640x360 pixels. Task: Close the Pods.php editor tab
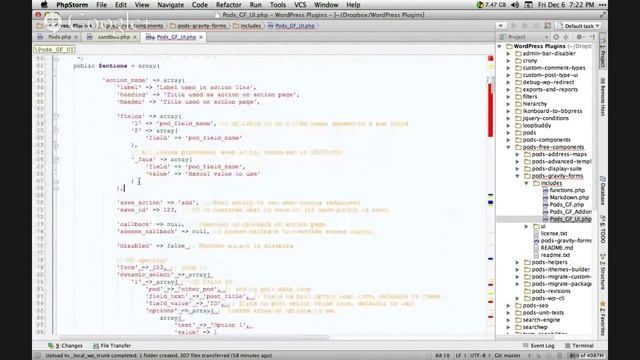point(76,37)
